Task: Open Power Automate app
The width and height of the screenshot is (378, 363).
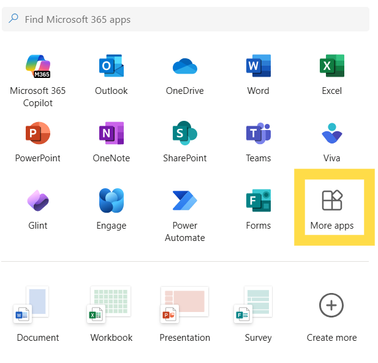Action: [x=185, y=201]
